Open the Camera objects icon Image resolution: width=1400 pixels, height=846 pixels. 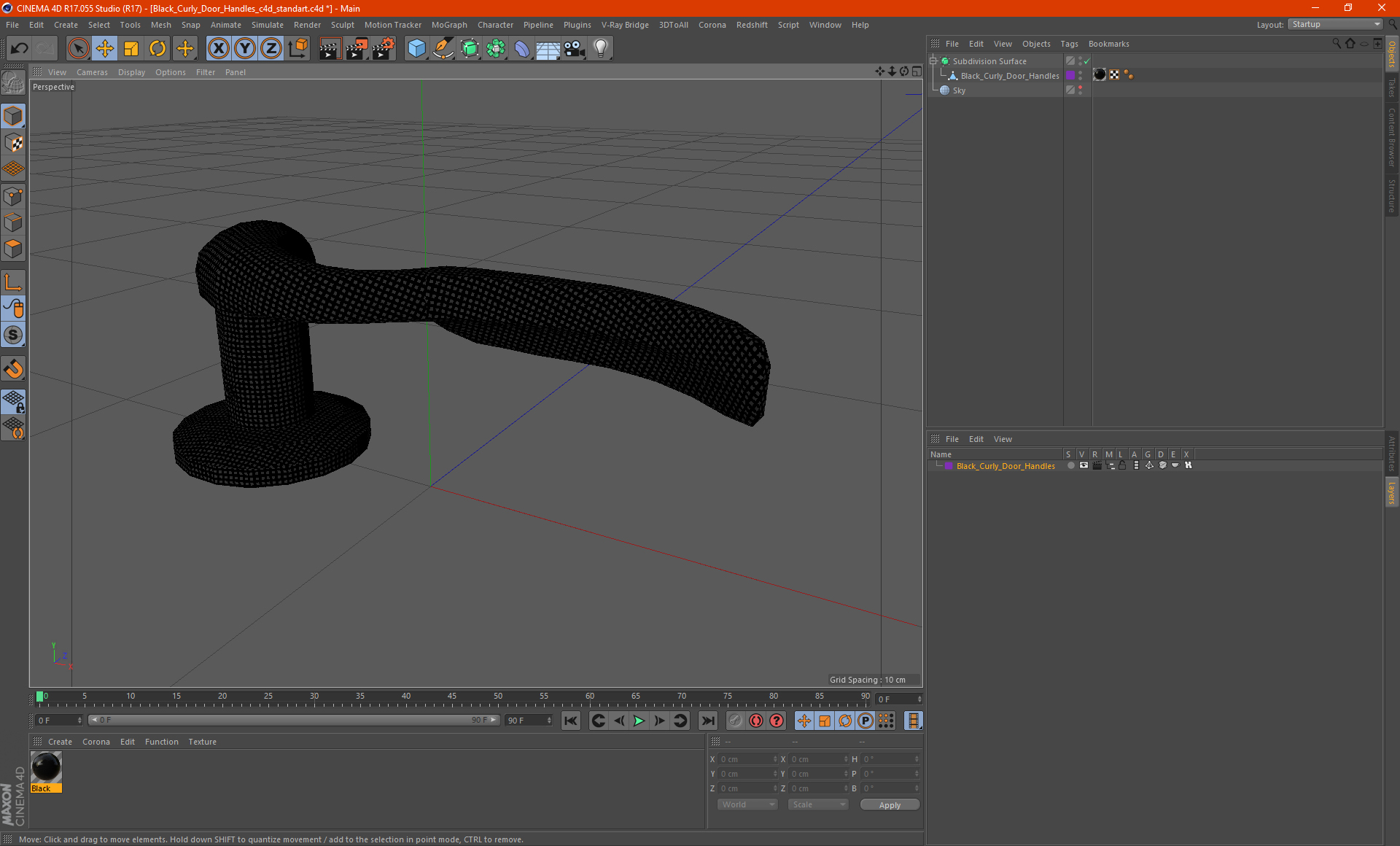[x=575, y=49]
